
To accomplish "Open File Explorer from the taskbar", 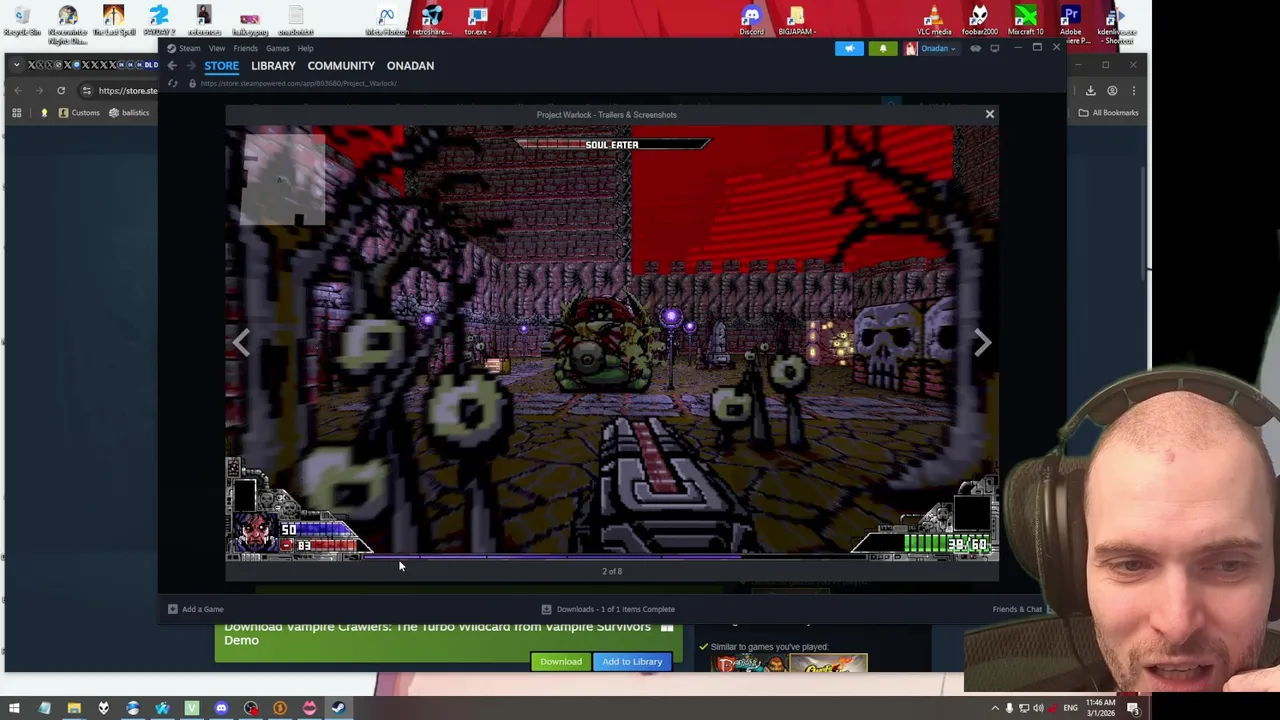I will [x=74, y=709].
